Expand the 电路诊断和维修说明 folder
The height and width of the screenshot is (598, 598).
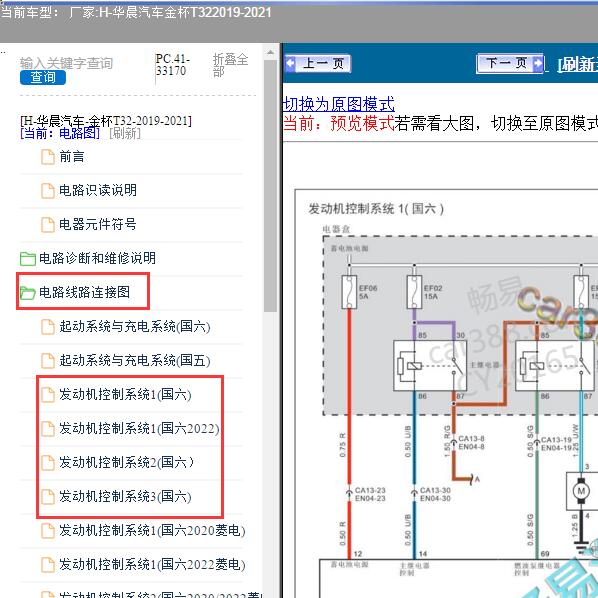tap(97, 258)
